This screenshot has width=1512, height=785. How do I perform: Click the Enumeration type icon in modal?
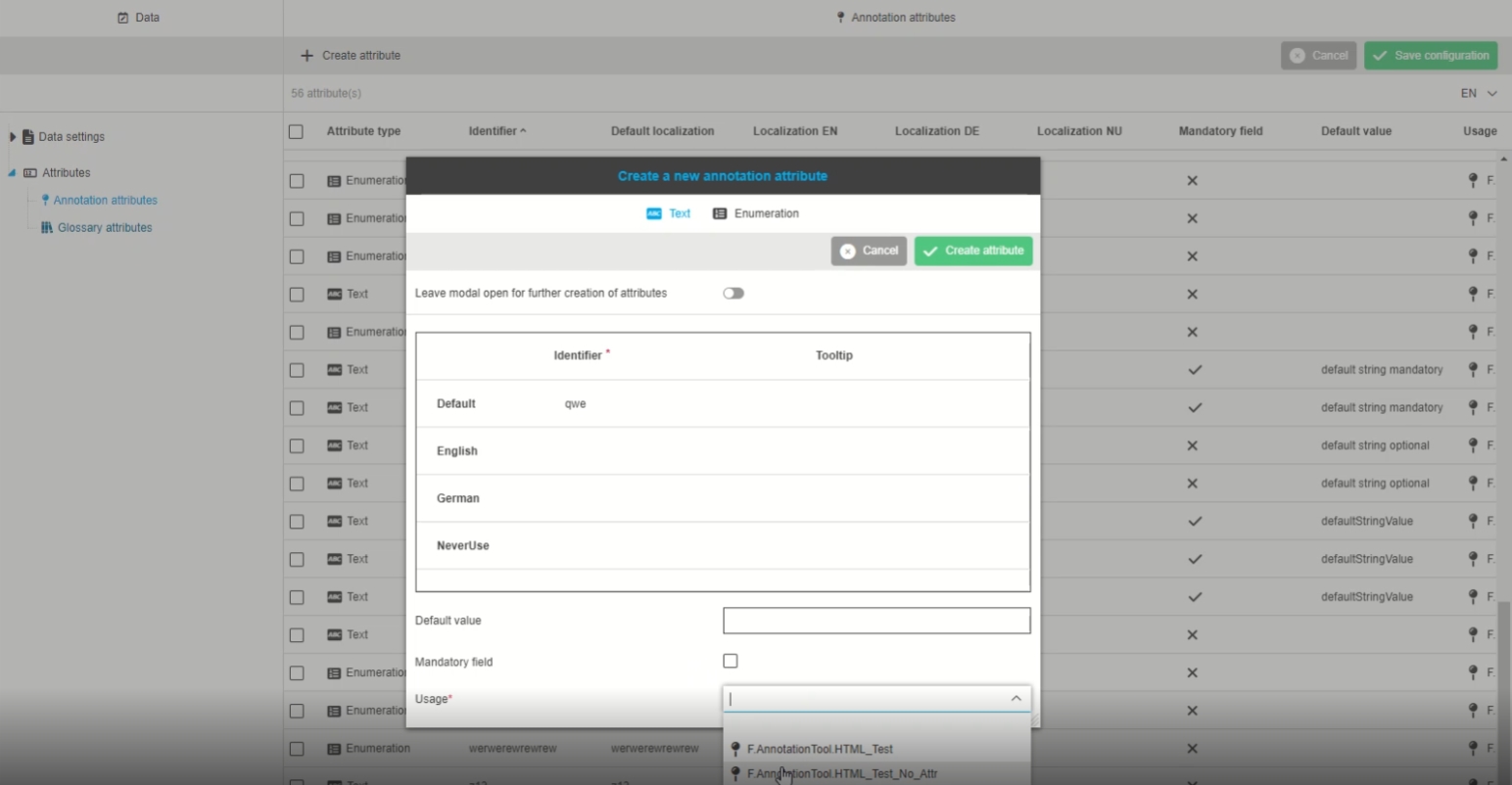point(720,213)
